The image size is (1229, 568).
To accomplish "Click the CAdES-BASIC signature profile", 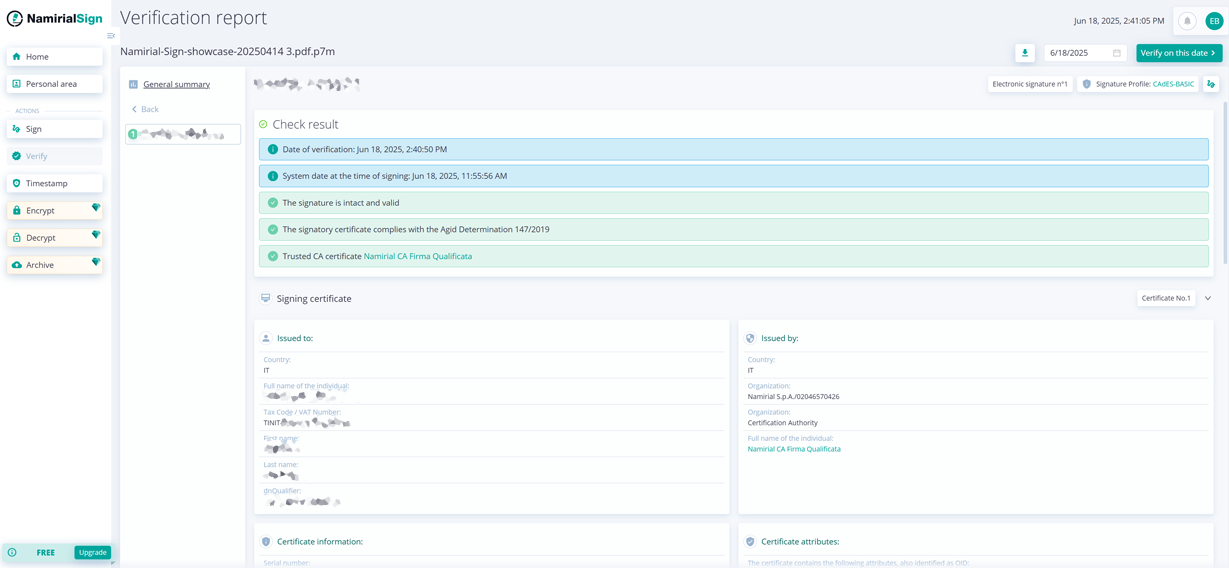I will [x=1173, y=84].
